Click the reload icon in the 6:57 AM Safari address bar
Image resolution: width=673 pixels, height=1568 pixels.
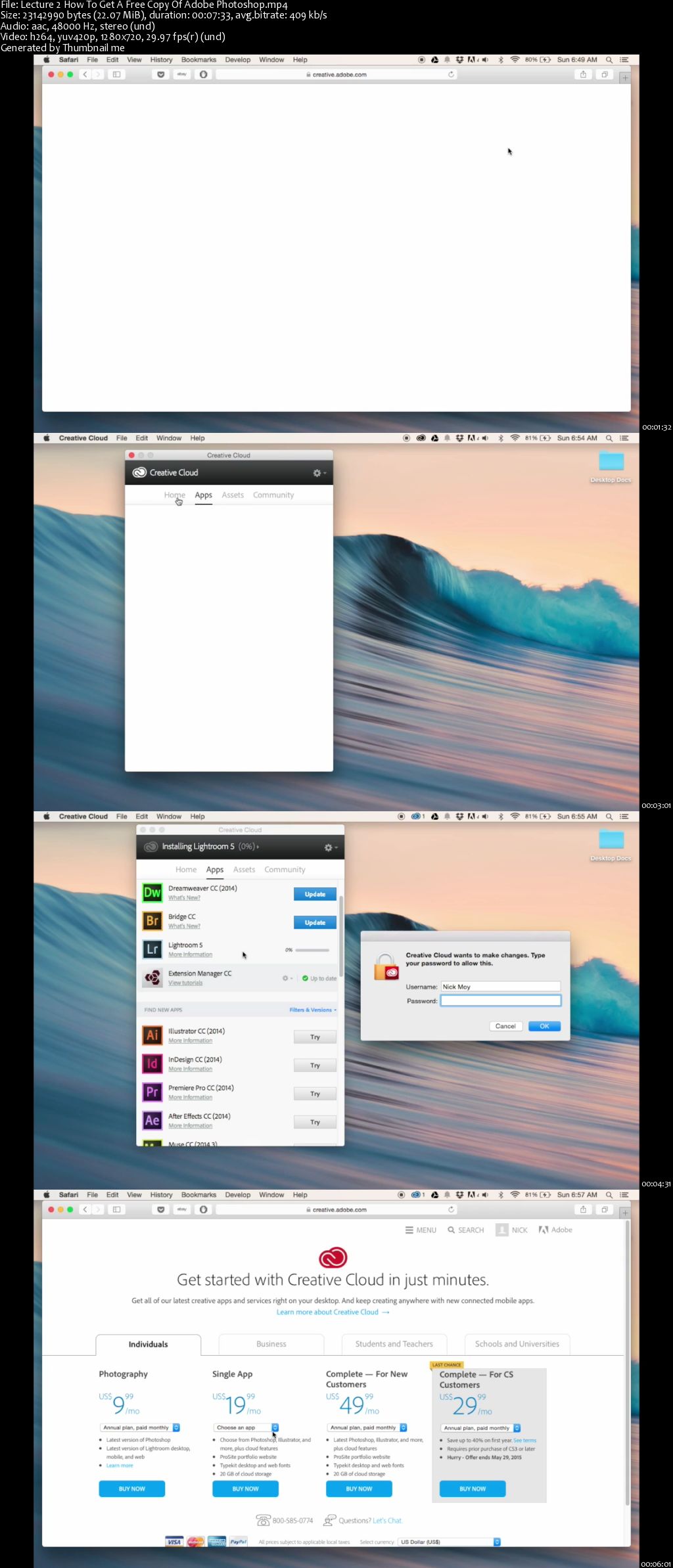451,1209
